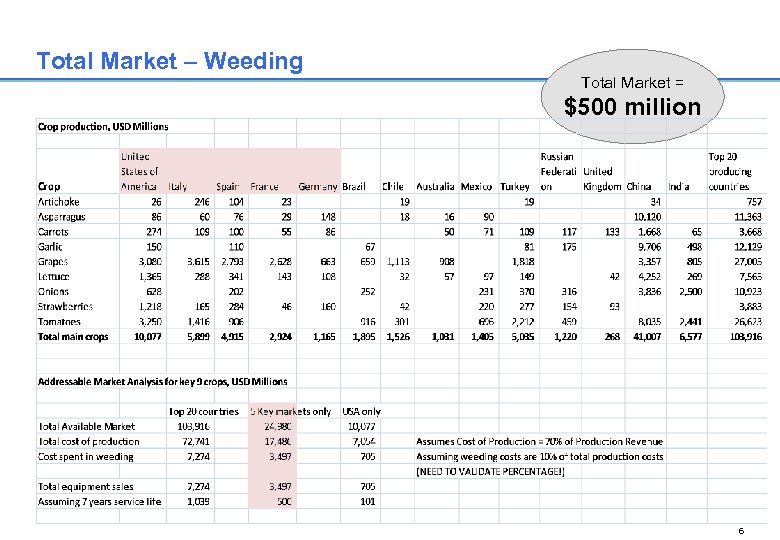Image resolution: width=780 pixels, height=540 pixels.
Task: Click the Tomatoes row label
Action: click(x=59, y=322)
